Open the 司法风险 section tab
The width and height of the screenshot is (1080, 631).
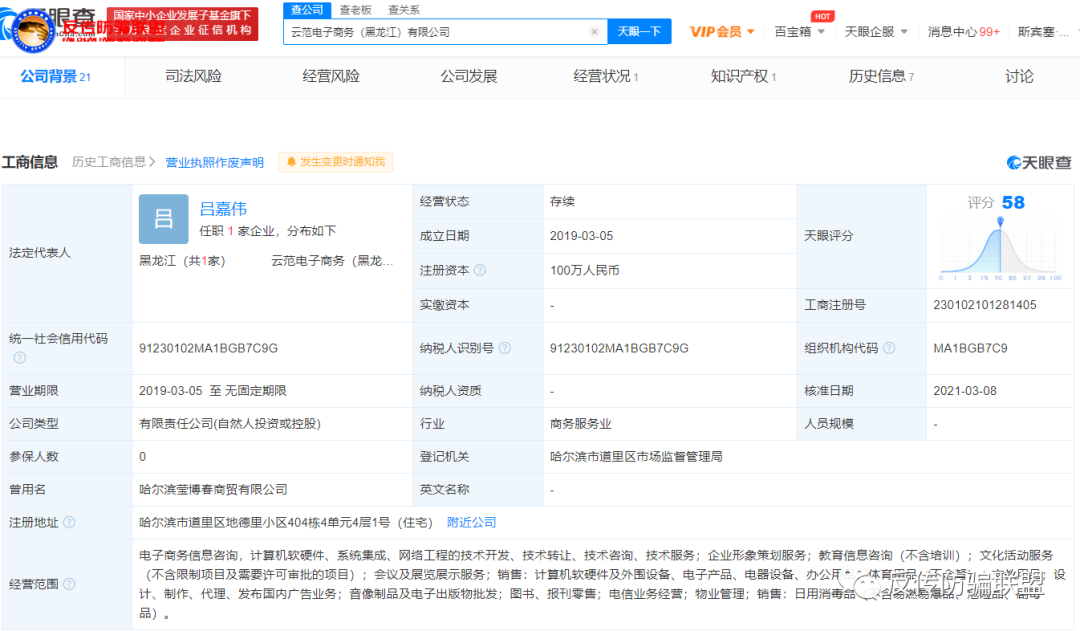click(x=192, y=75)
